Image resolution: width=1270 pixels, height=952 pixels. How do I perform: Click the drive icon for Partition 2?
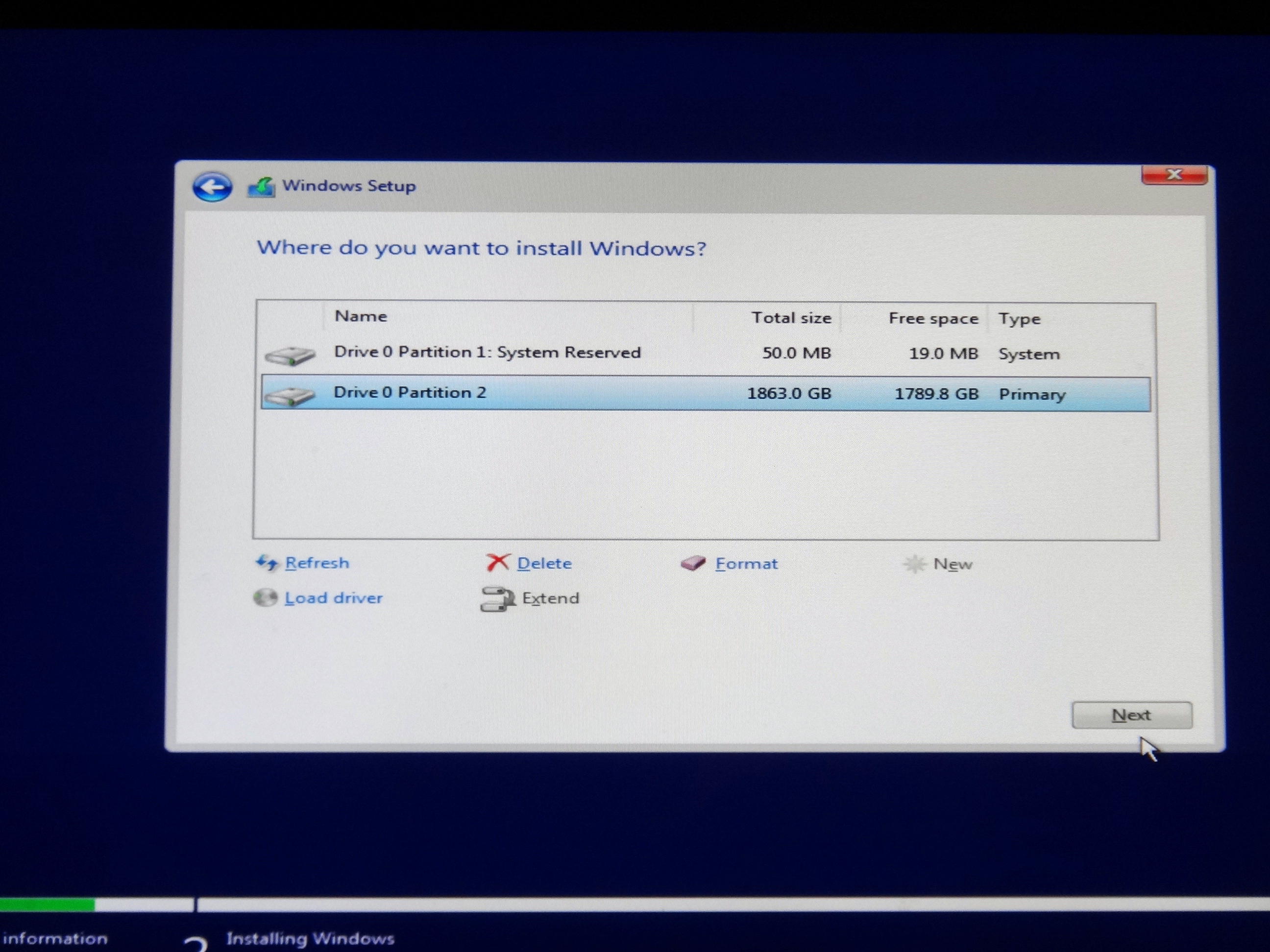(290, 396)
